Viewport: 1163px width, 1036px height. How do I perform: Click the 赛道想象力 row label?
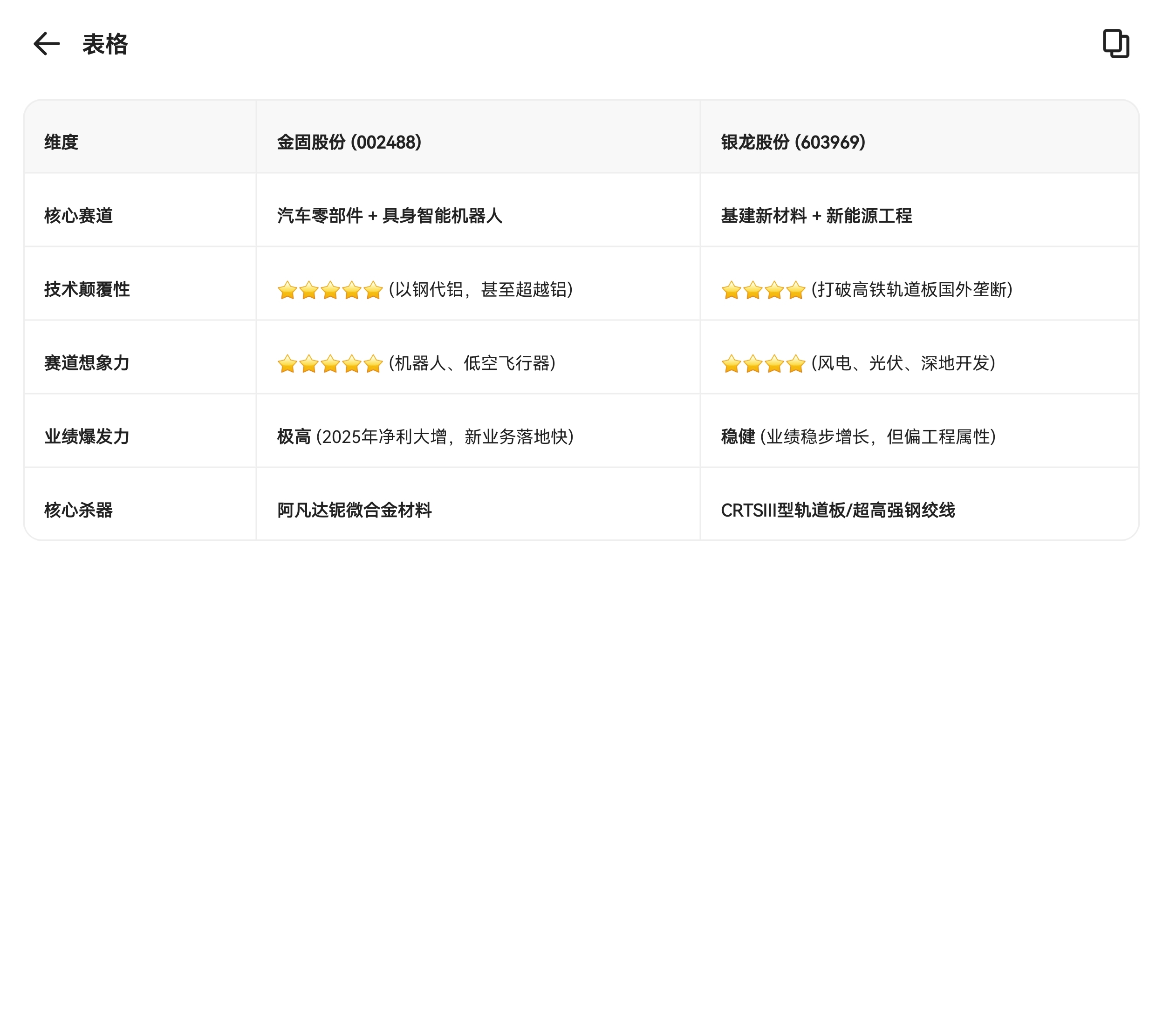pos(87,362)
